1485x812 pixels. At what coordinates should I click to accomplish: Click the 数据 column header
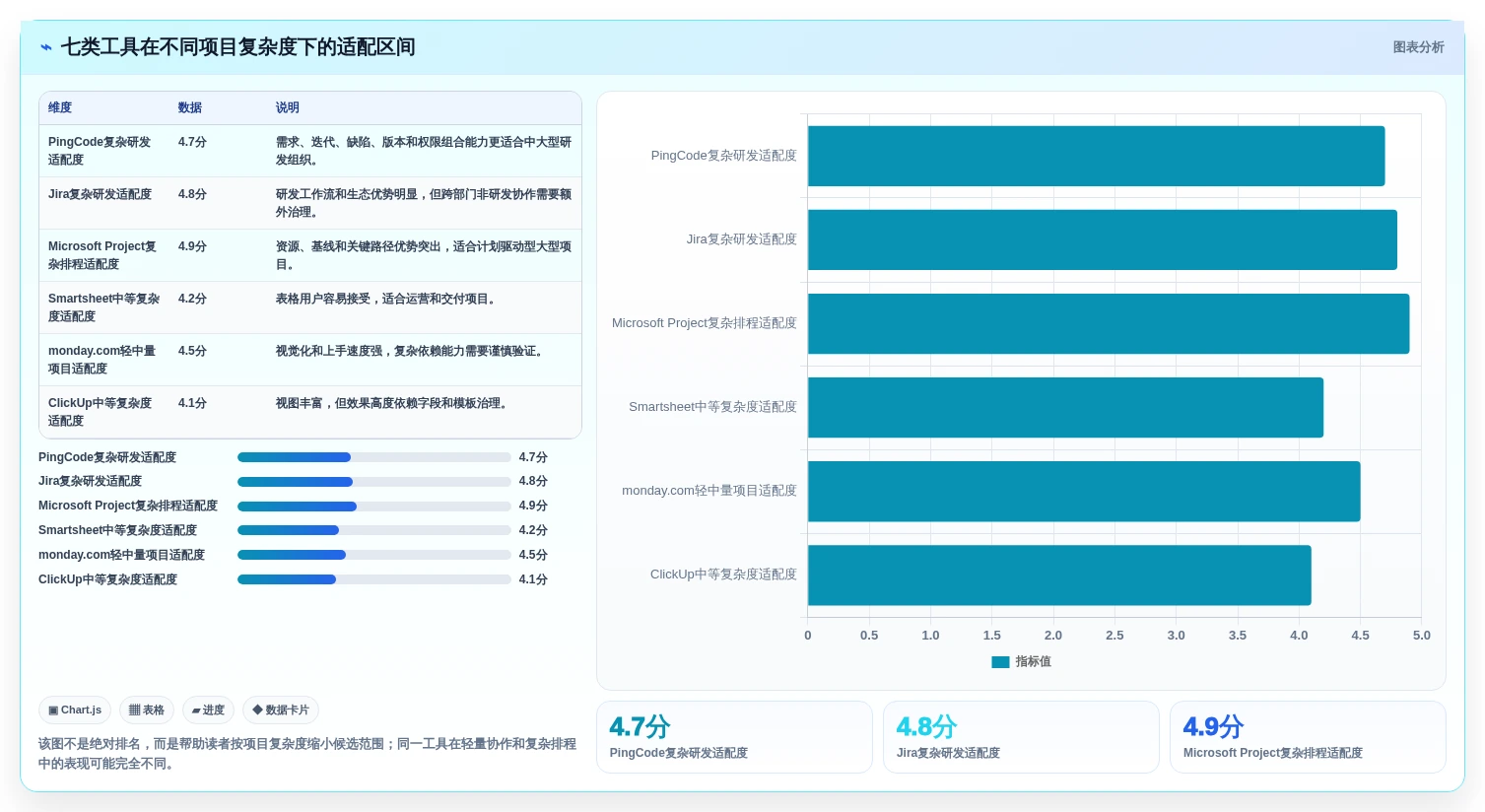190,107
